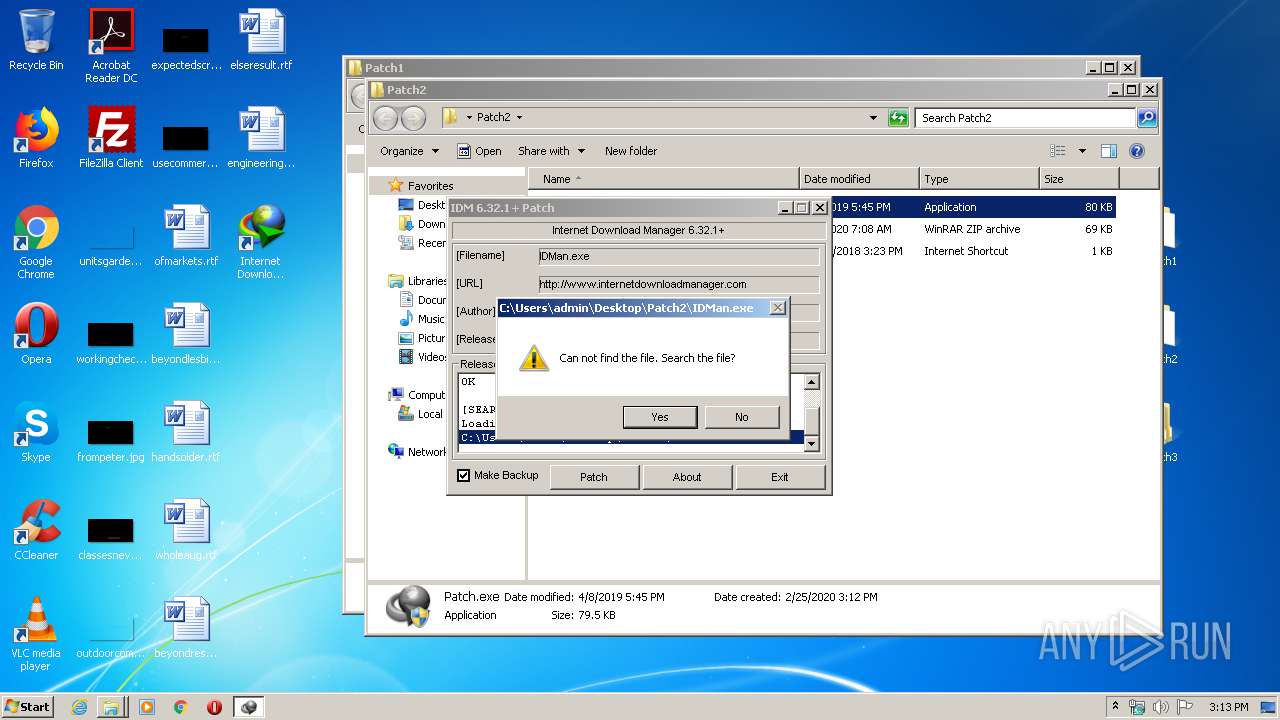Viewport: 1280px width, 720px height.
Task: Open the Recycle Bin desktop icon
Action: (x=36, y=40)
